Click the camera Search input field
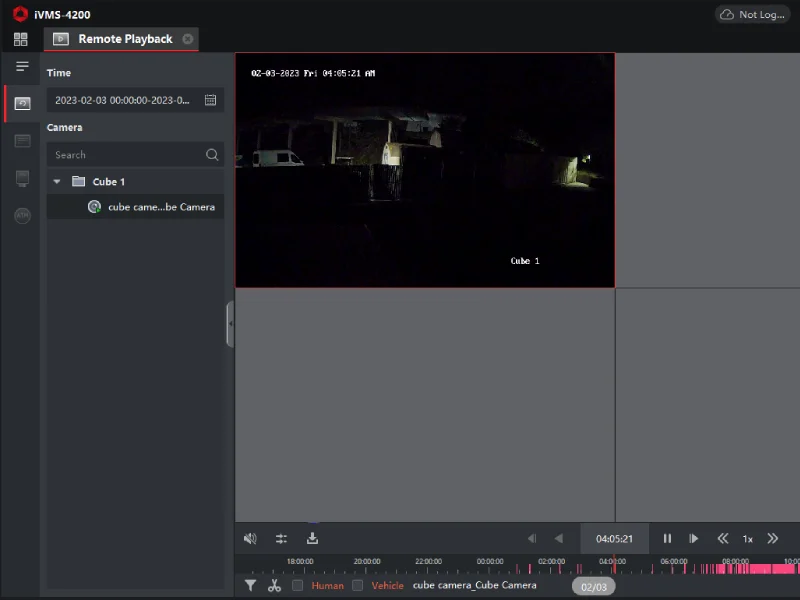Viewport: 800px width, 600px height. pyautogui.click(x=125, y=155)
